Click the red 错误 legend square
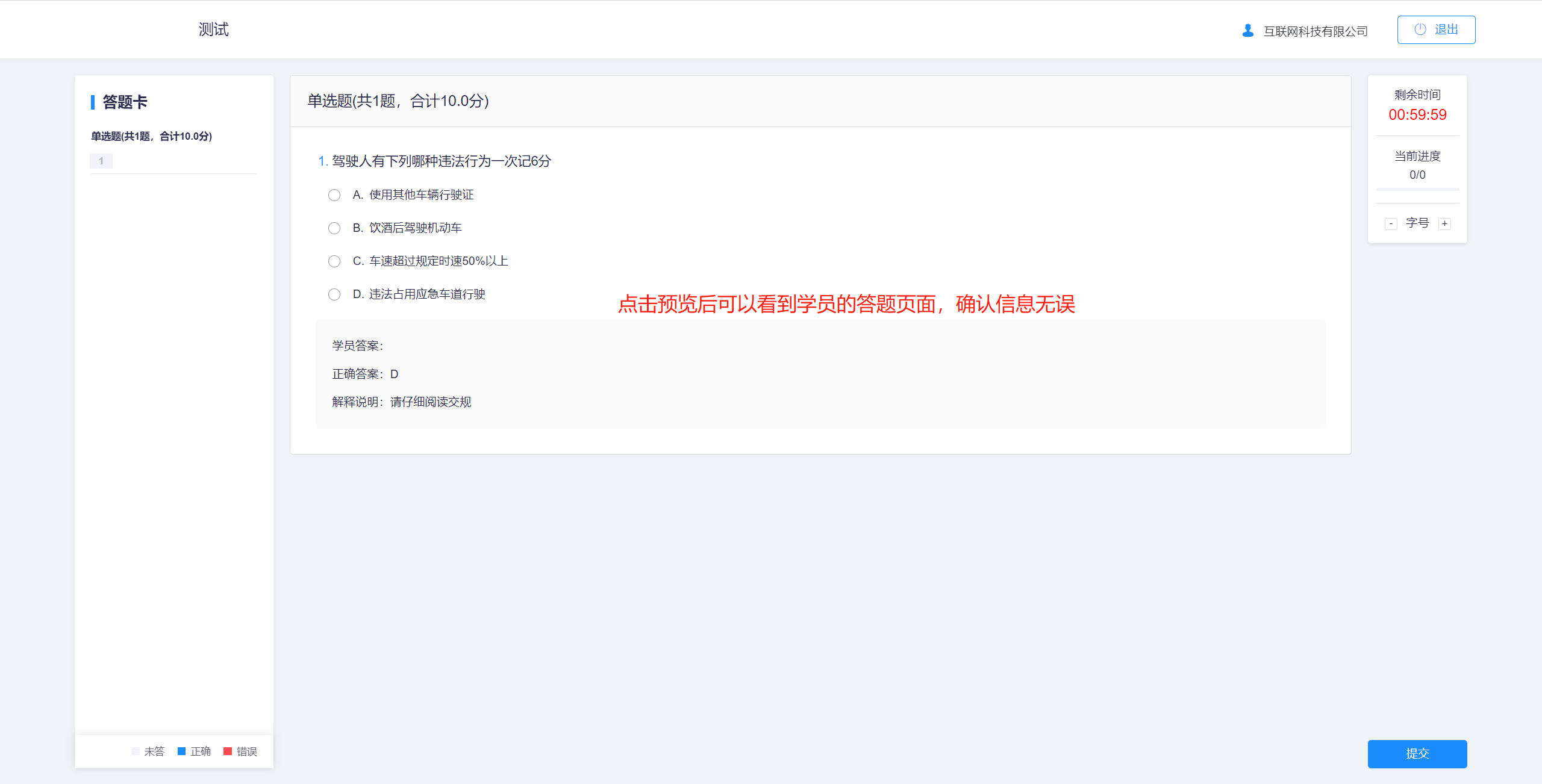 click(x=228, y=751)
